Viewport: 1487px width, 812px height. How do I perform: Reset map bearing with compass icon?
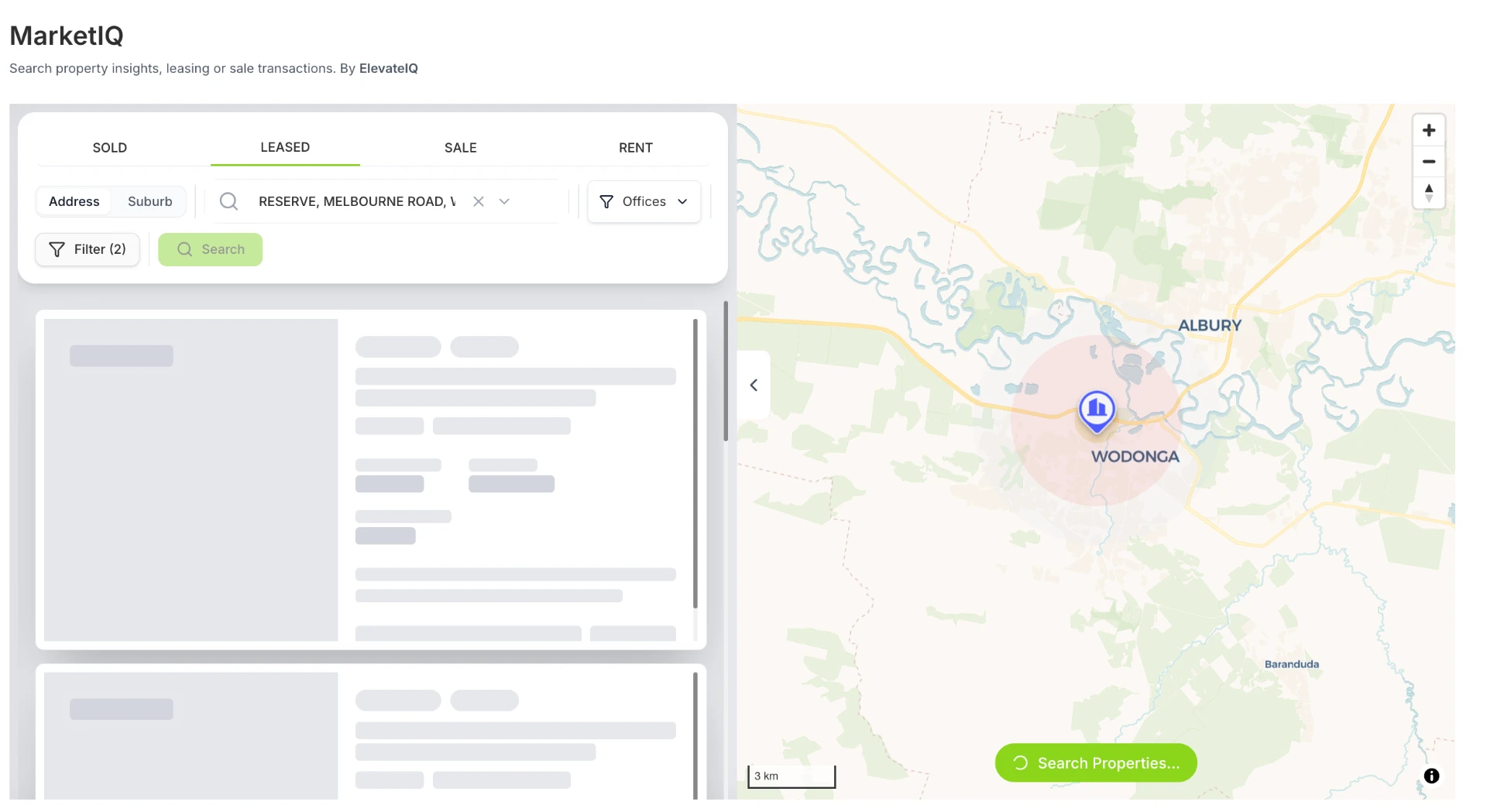click(1429, 193)
